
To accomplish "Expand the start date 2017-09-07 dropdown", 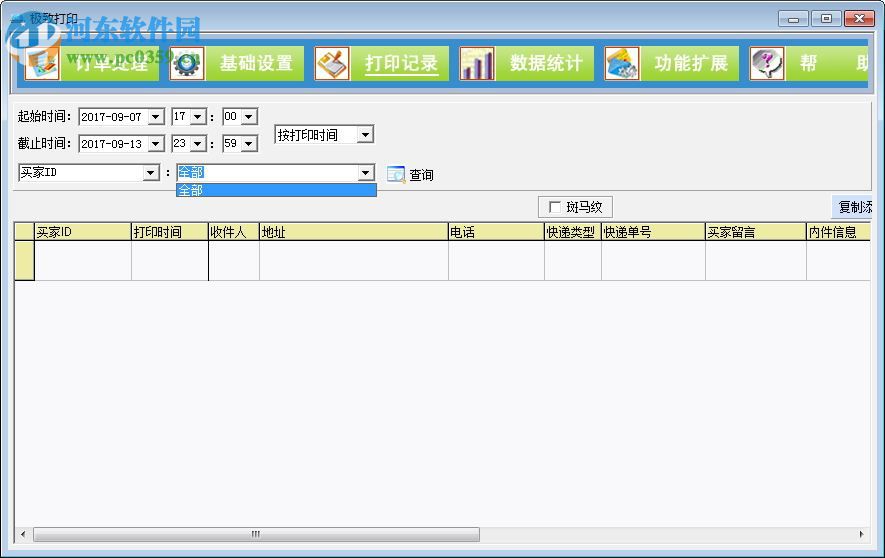I will 155,117.
